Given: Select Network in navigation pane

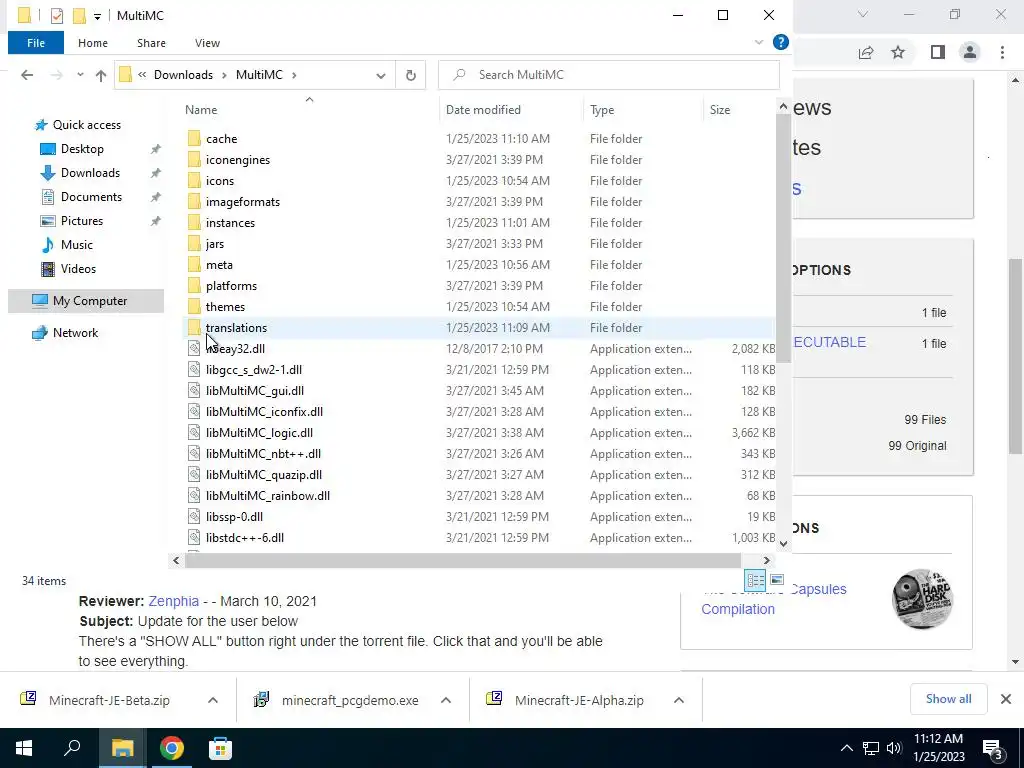Looking at the screenshot, I should pyautogui.click(x=75, y=333).
